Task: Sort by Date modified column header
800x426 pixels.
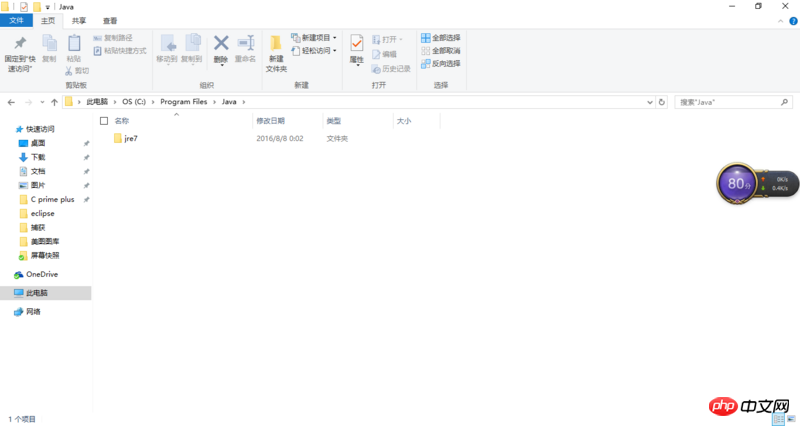Action: 270,121
